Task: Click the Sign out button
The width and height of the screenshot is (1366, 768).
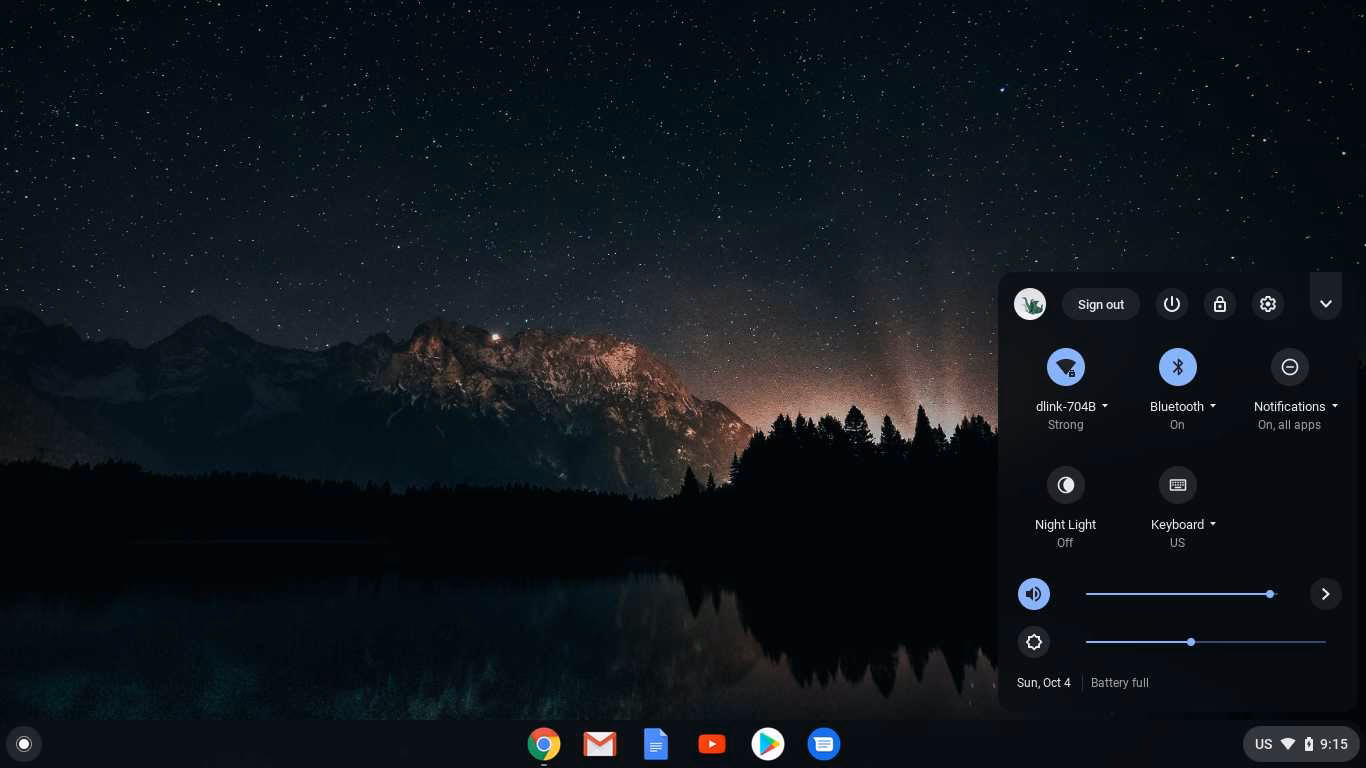Action: point(1100,304)
